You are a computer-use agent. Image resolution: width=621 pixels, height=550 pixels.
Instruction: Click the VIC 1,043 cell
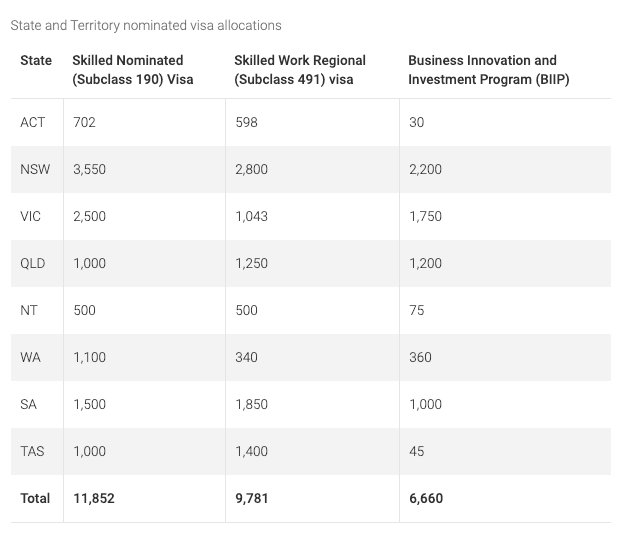[x=251, y=216]
